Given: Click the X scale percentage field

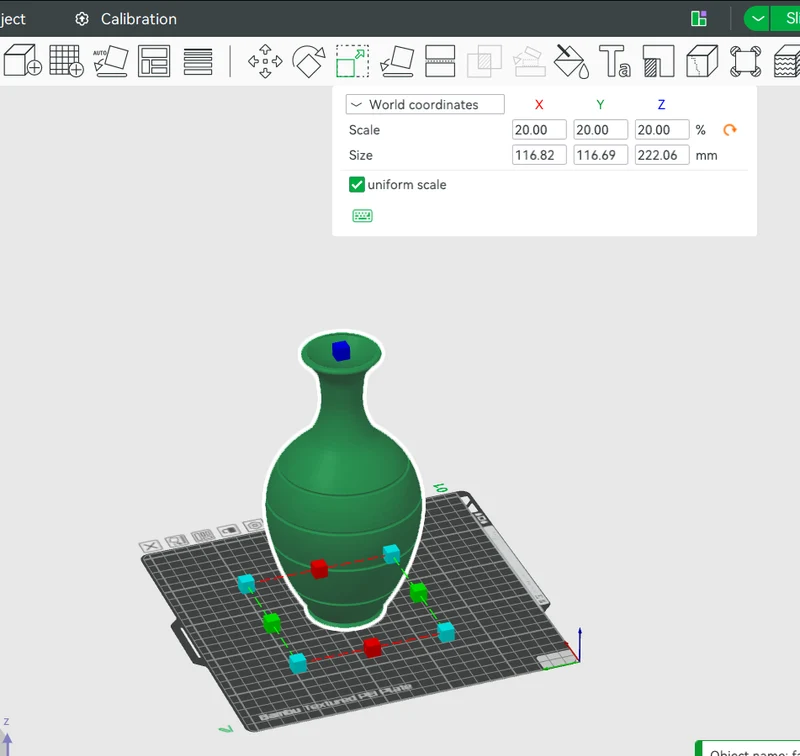Looking at the screenshot, I should pos(539,130).
